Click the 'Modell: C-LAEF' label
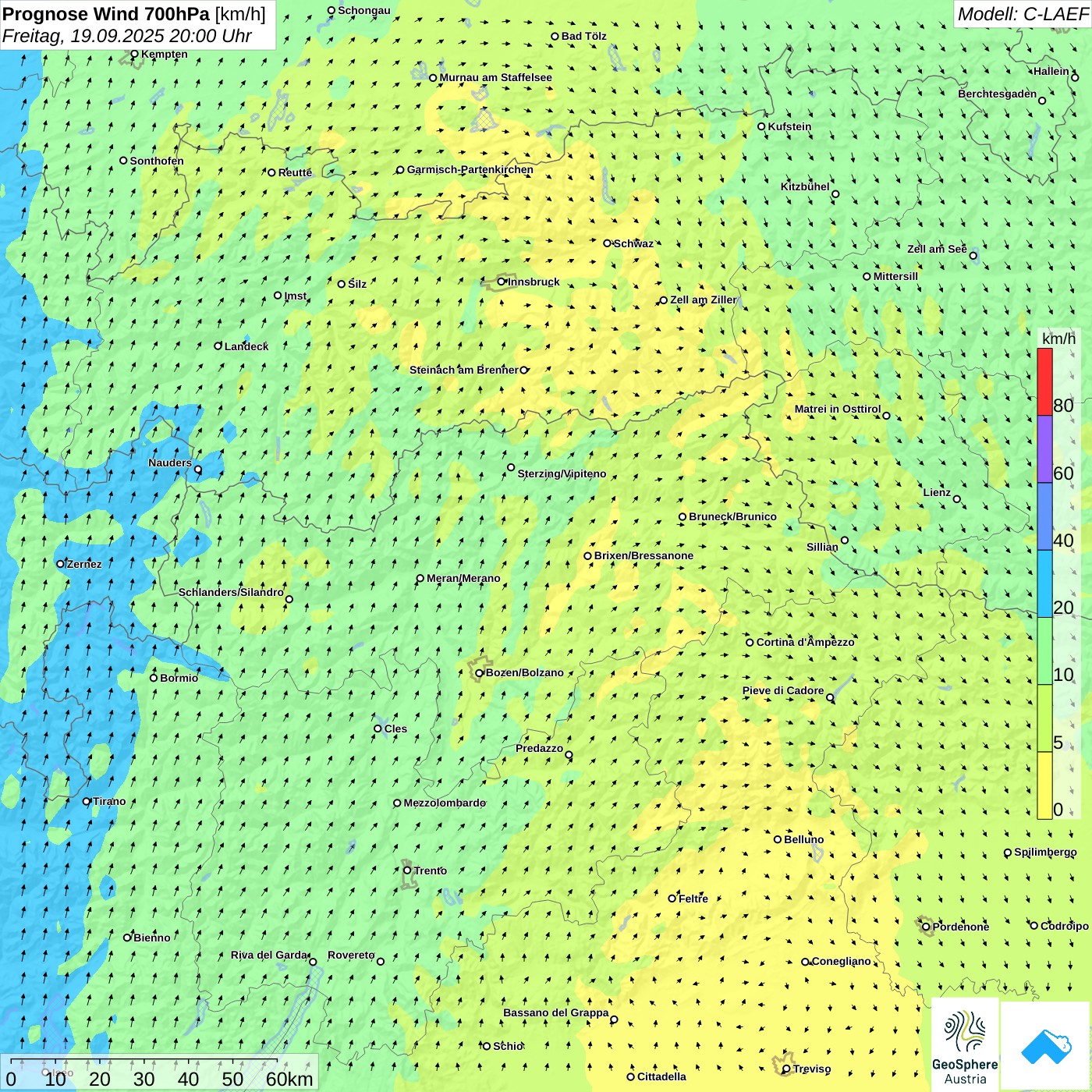Image resolution: width=1092 pixels, height=1092 pixels. coord(1023,14)
